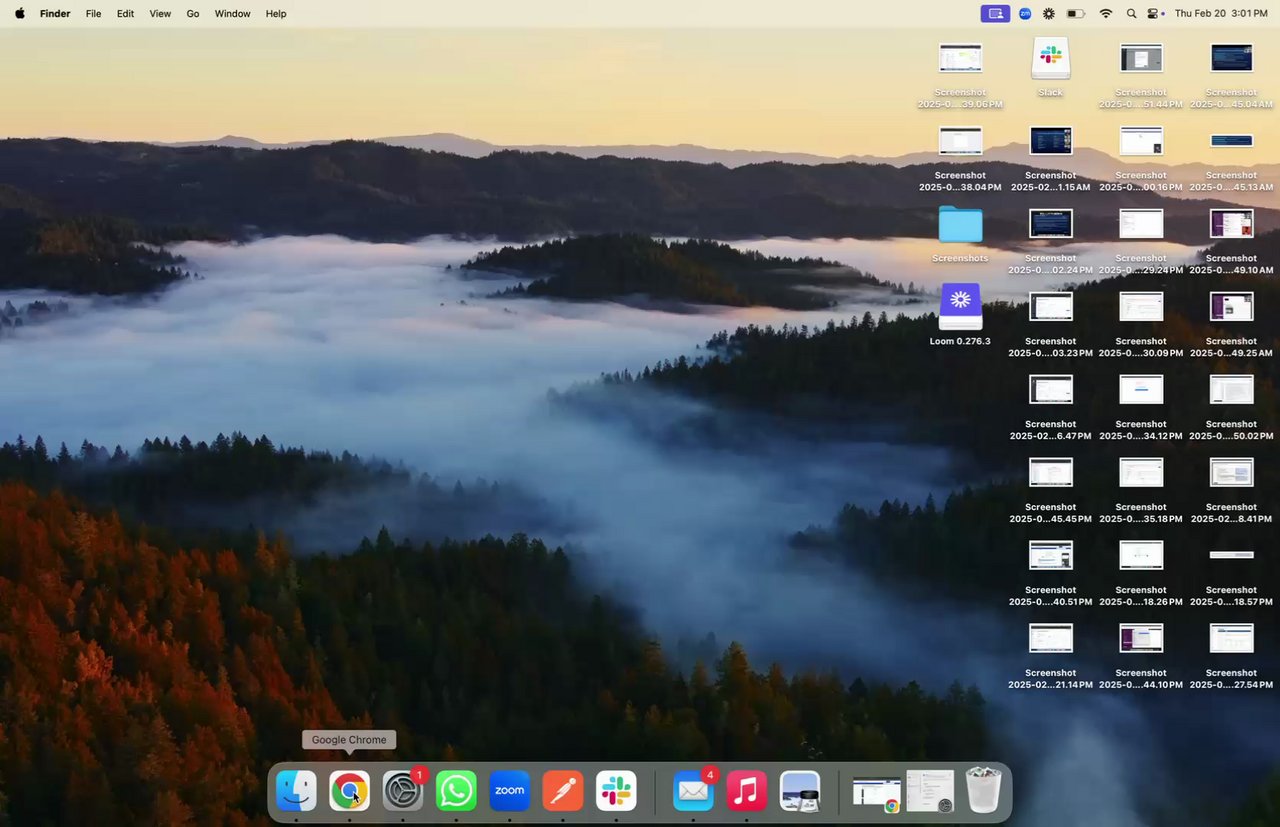Select Screenshot file ending 35.18 PM
Screen dimensions: 1280x827
pyautogui.click(x=1141, y=473)
